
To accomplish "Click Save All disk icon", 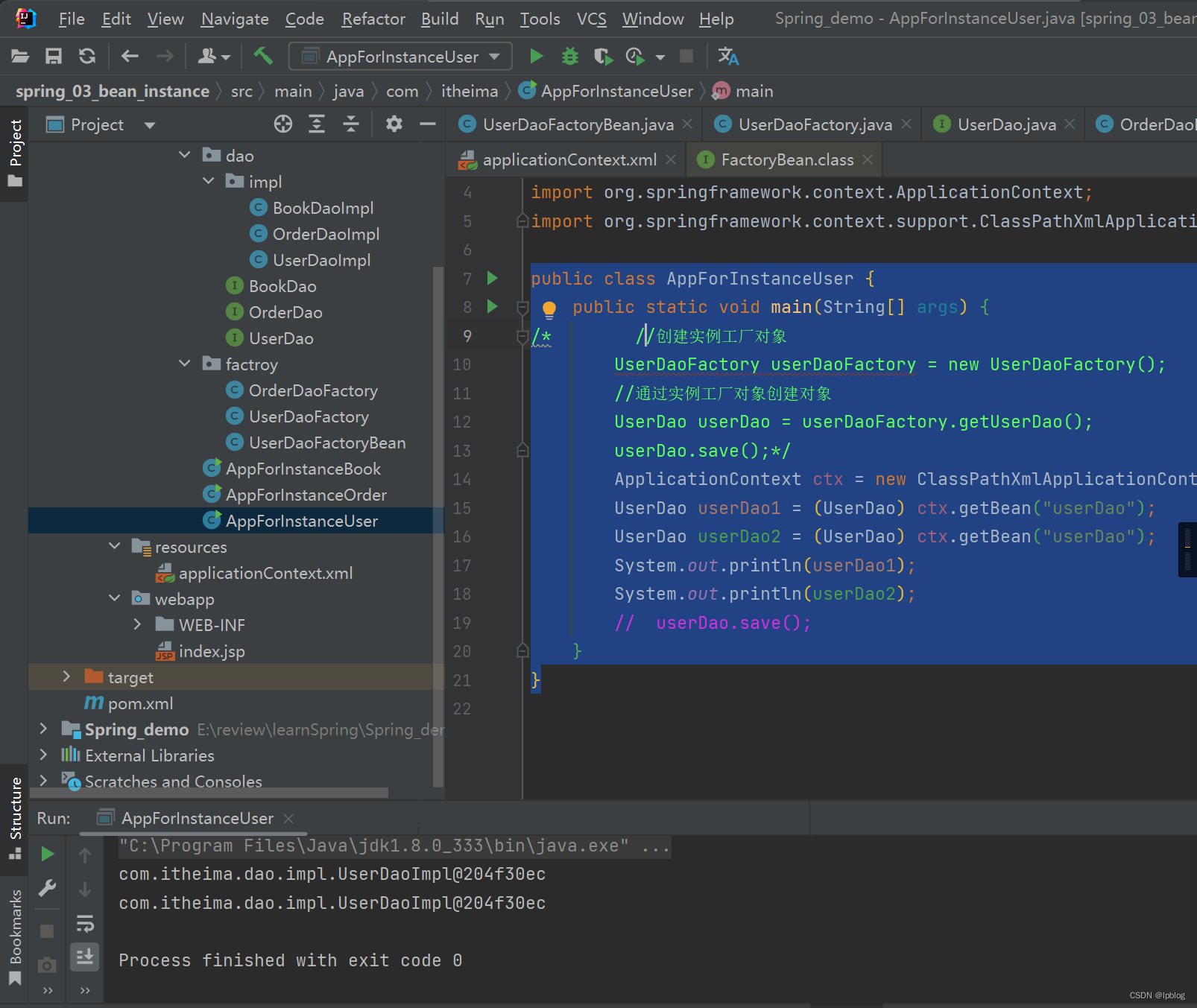I will [x=54, y=56].
